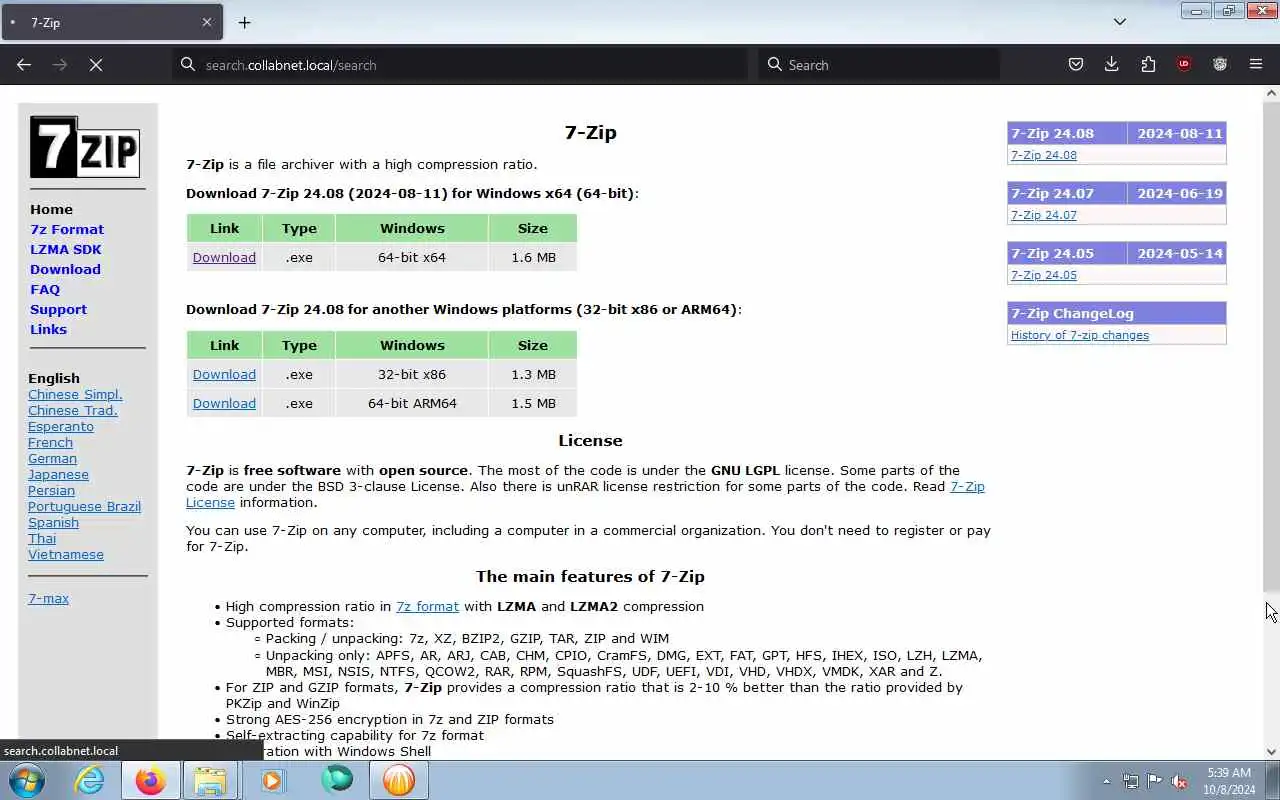Switch language to Chinese Simpl.
The height and width of the screenshot is (800, 1280).
75,394
